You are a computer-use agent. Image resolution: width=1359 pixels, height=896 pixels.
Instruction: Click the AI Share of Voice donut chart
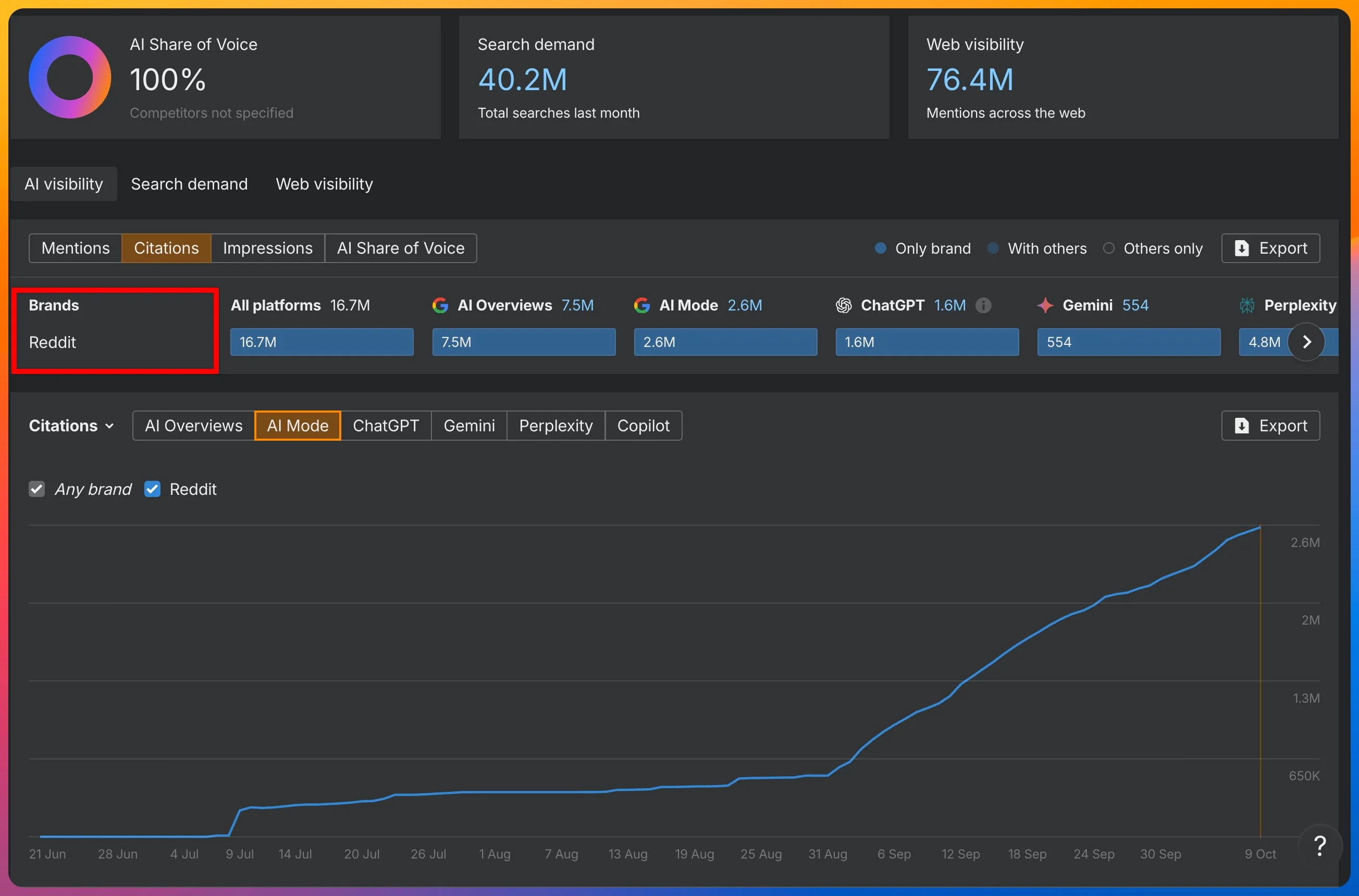pyautogui.click(x=70, y=77)
